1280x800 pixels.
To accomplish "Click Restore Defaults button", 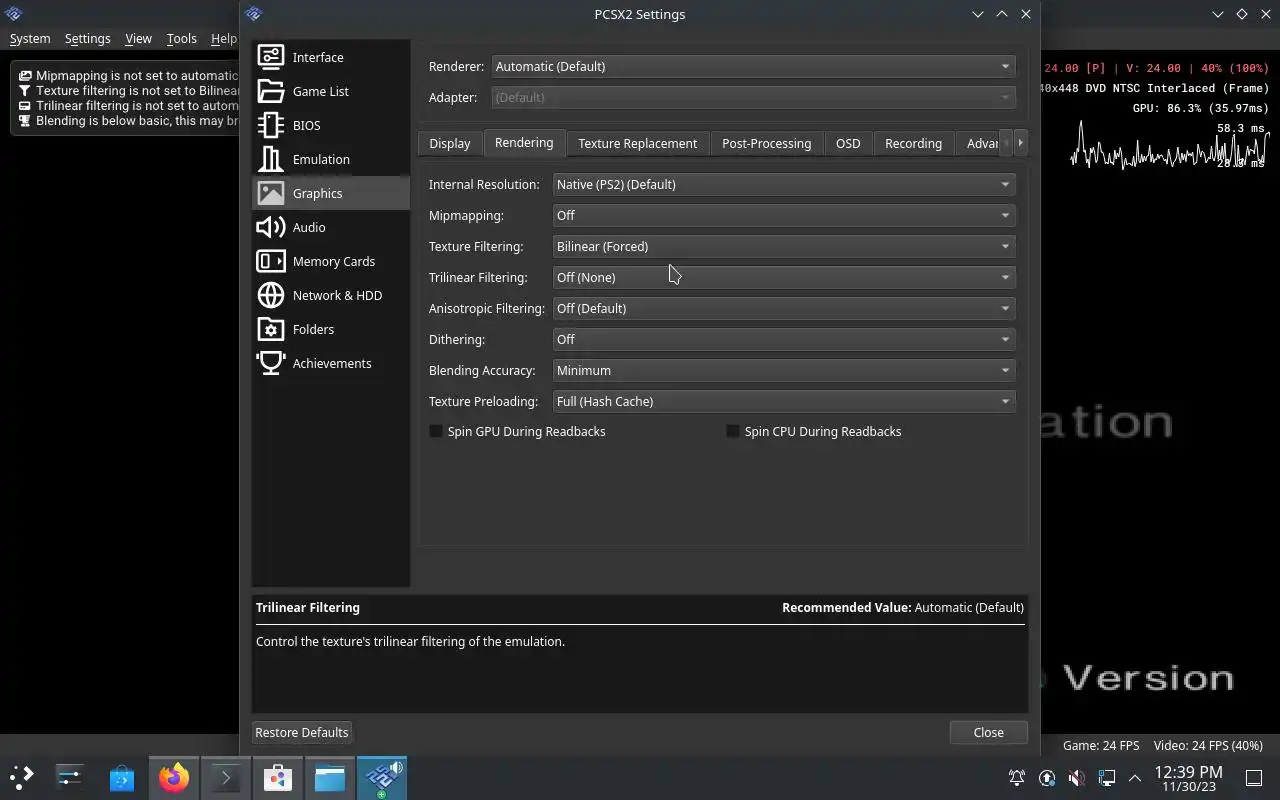I will tap(302, 732).
